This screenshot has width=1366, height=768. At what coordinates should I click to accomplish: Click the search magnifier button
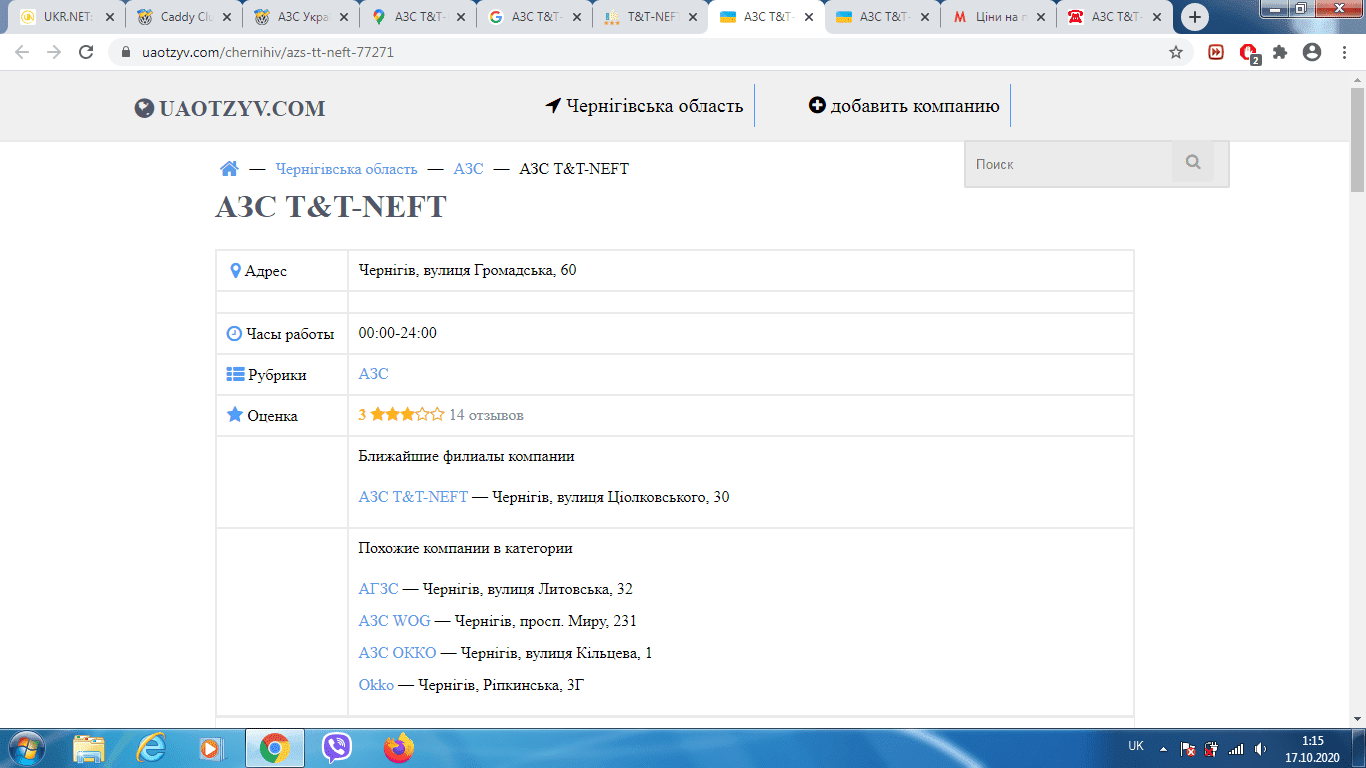(1192, 163)
